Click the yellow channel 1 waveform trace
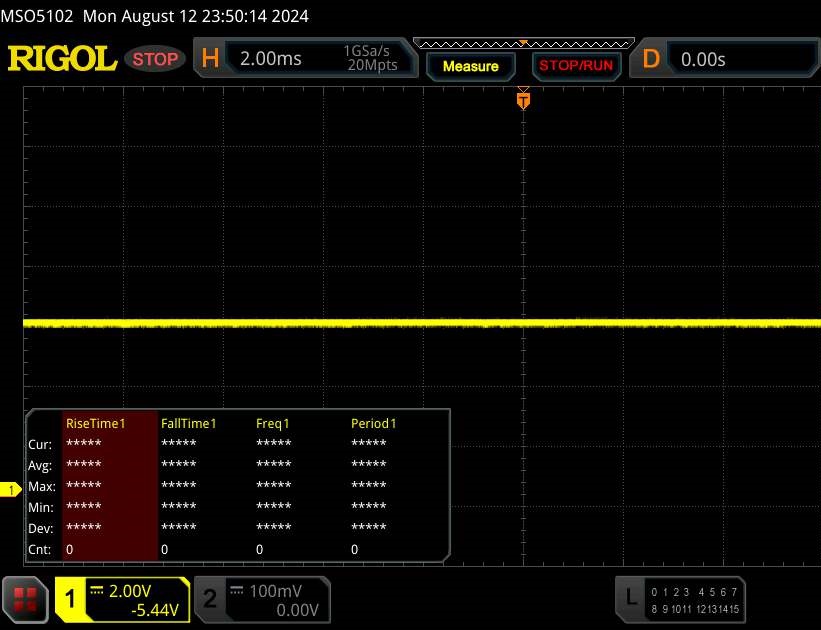 [300, 323]
